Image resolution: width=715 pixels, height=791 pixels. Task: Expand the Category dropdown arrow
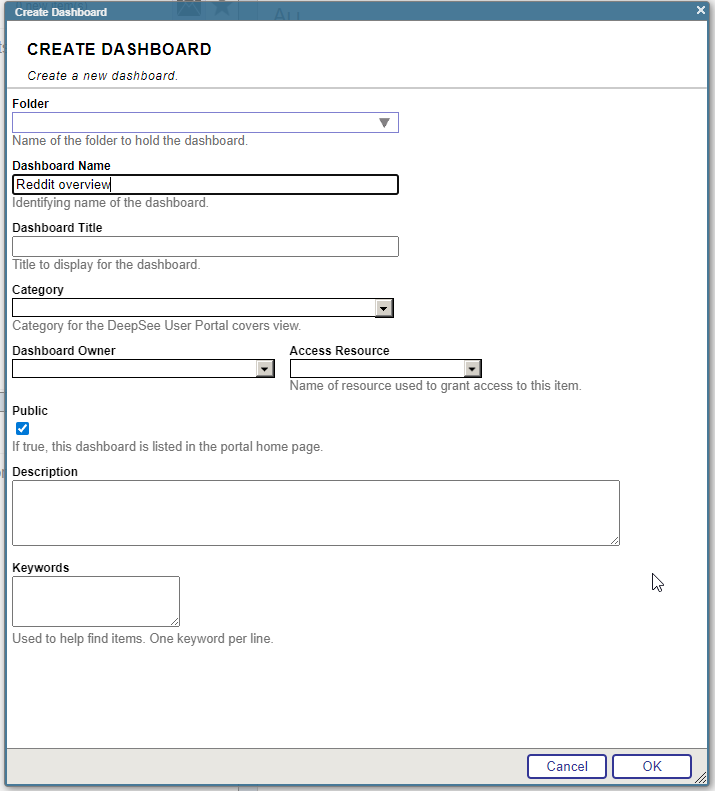coord(384,309)
